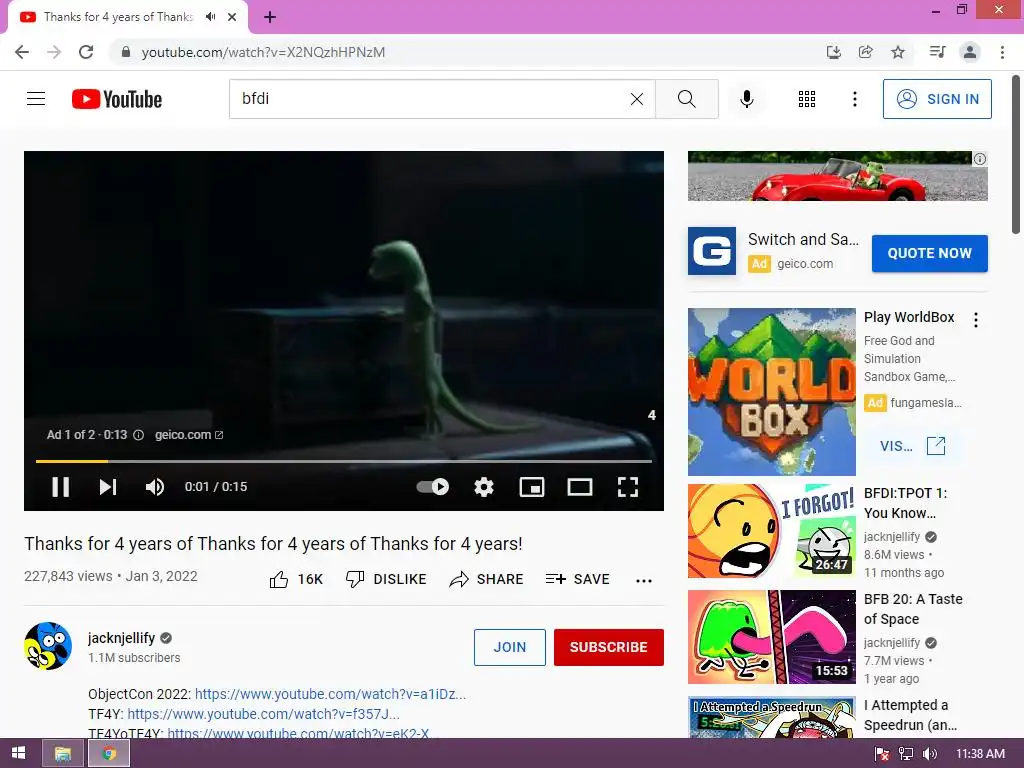The width and height of the screenshot is (1024, 768).
Task: SUBSCRIBE to jacknjellify
Action: click(x=609, y=647)
